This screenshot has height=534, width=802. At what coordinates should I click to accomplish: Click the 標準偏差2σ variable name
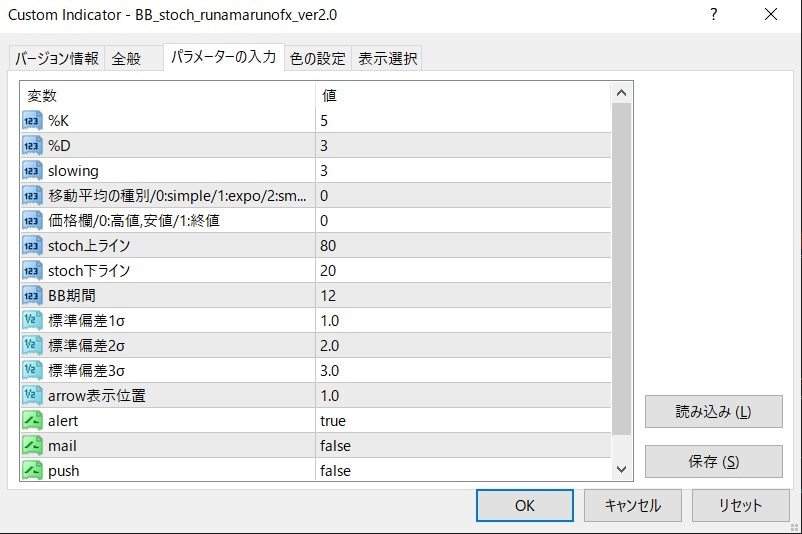[x=86, y=346]
